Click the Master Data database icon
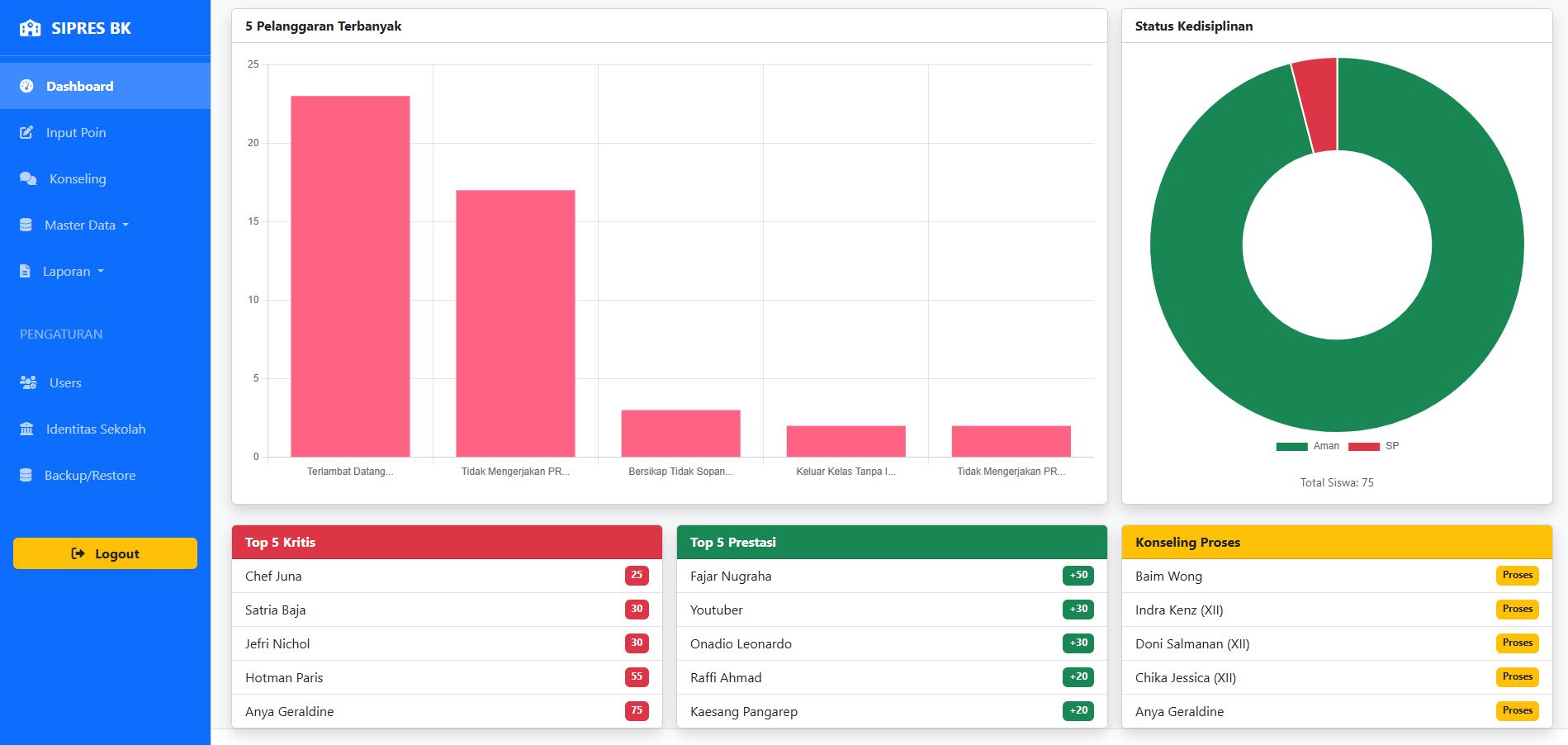The height and width of the screenshot is (745, 1568). click(x=26, y=225)
